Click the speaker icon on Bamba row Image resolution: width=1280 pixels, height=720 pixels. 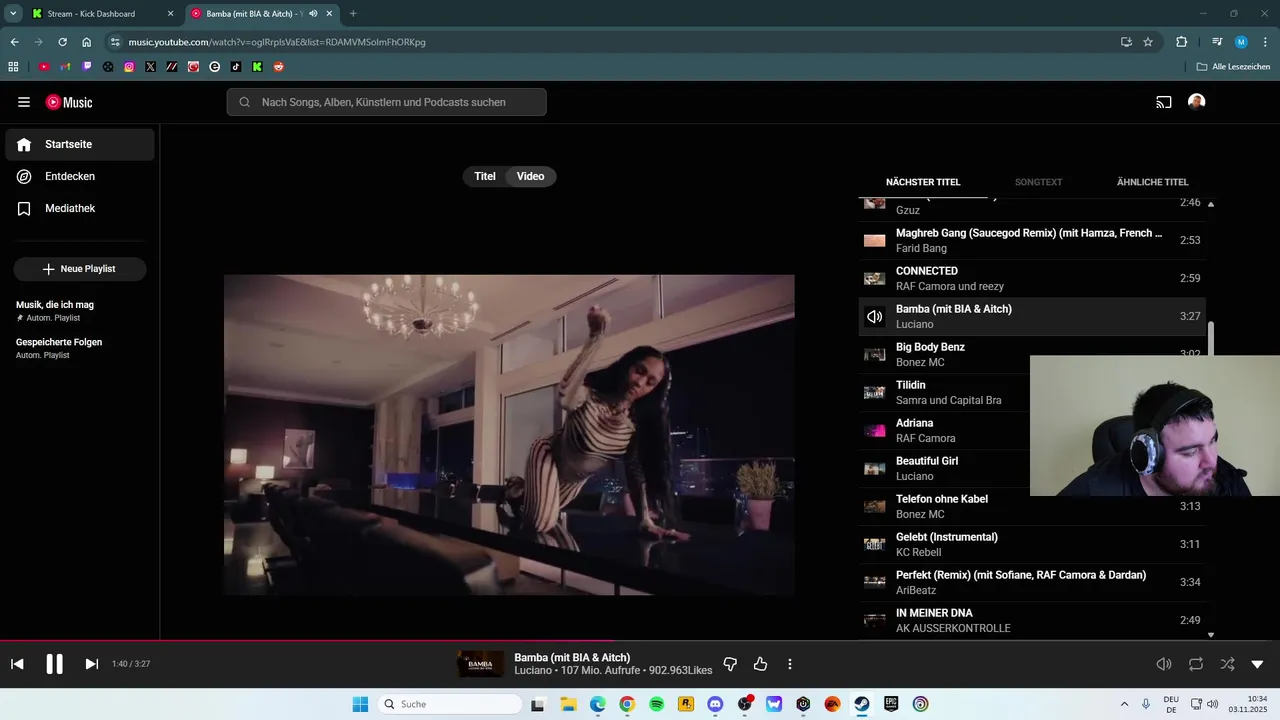click(x=875, y=317)
